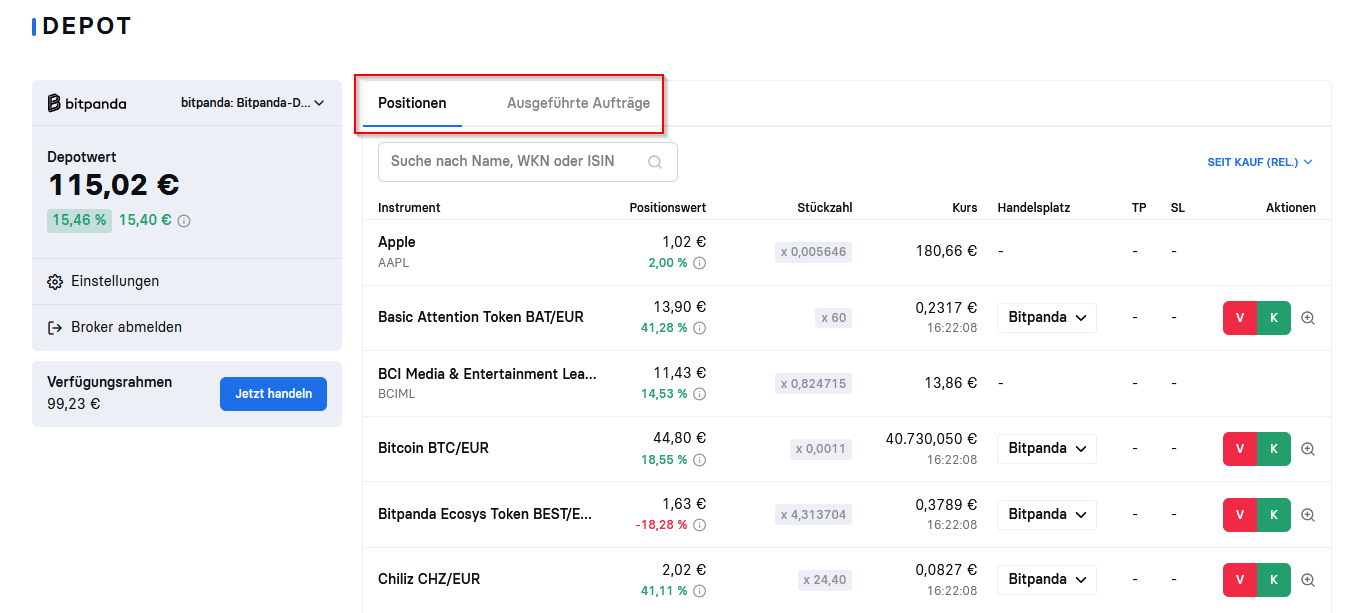Click the 180,66 € Apple price
1362x613 pixels.
click(946, 251)
